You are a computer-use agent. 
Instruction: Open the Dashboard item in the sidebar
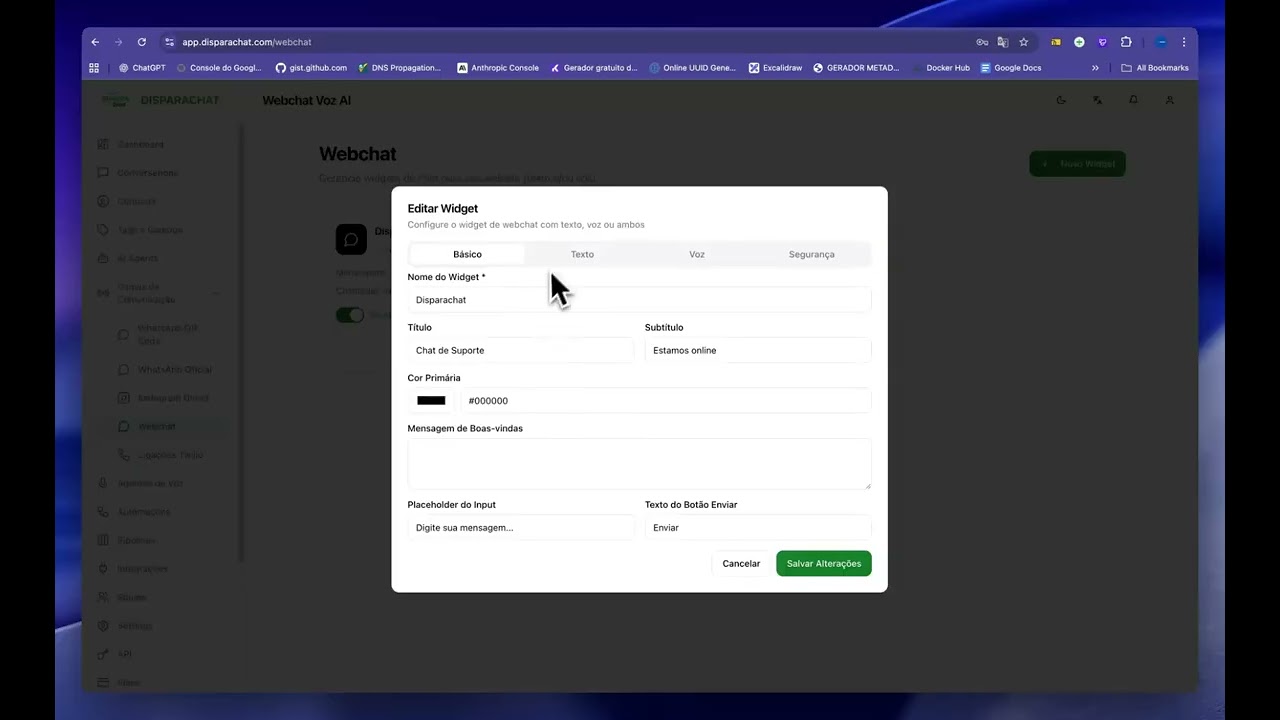[140, 144]
